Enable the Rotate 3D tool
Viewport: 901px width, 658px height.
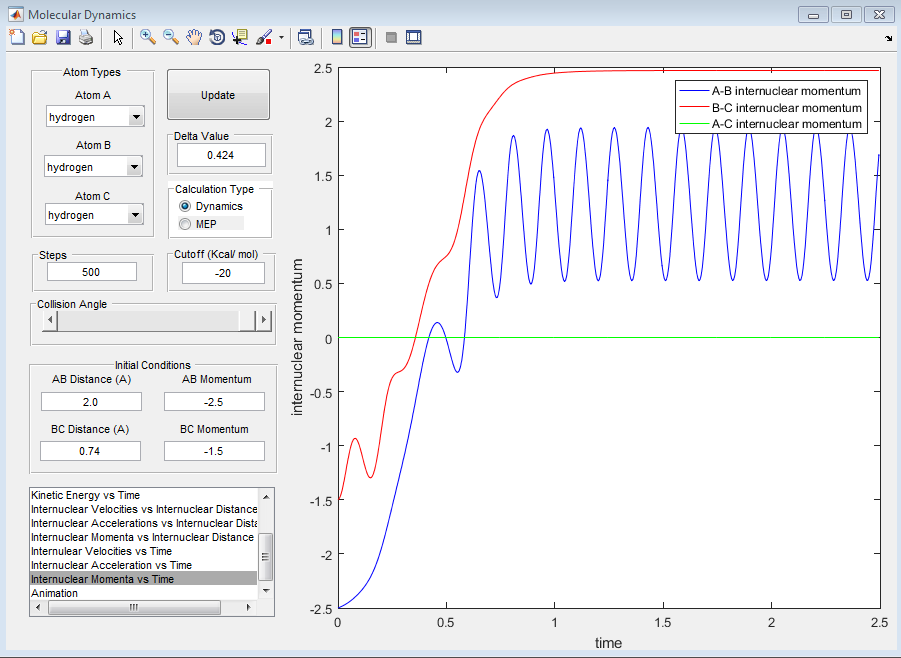(x=217, y=37)
